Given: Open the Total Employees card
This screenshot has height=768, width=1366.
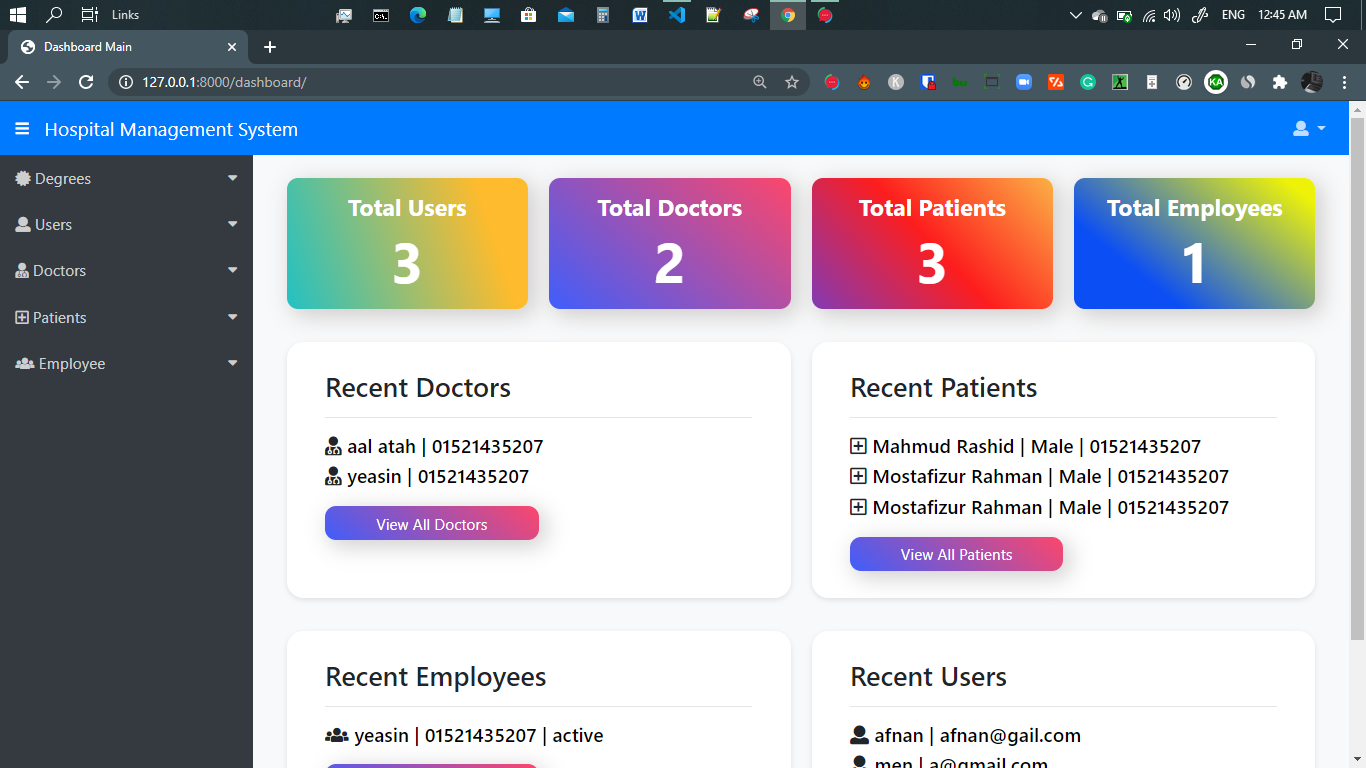Looking at the screenshot, I should pos(1194,243).
